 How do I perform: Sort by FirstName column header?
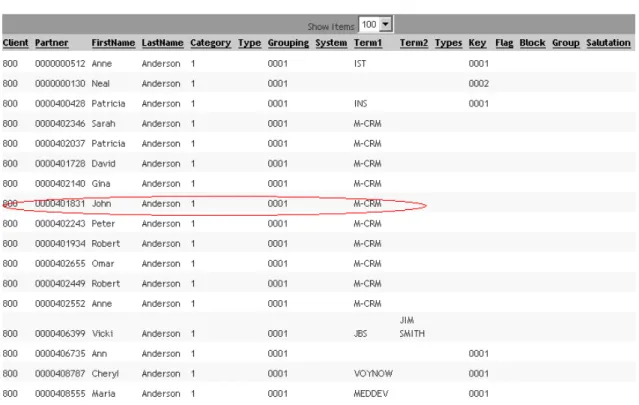coord(113,43)
